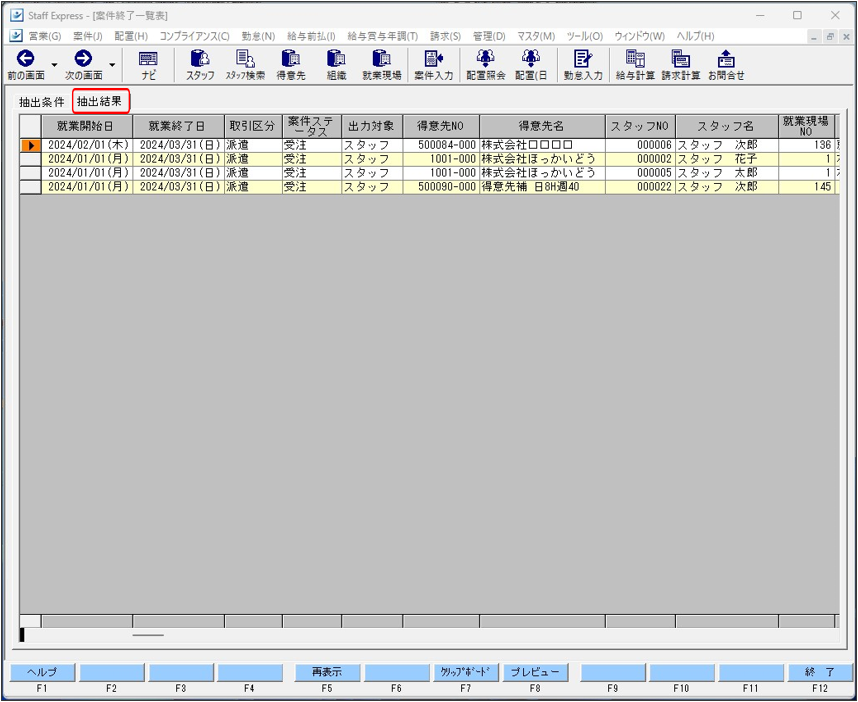Switch to the 抽出結果 tab

(x=100, y=101)
